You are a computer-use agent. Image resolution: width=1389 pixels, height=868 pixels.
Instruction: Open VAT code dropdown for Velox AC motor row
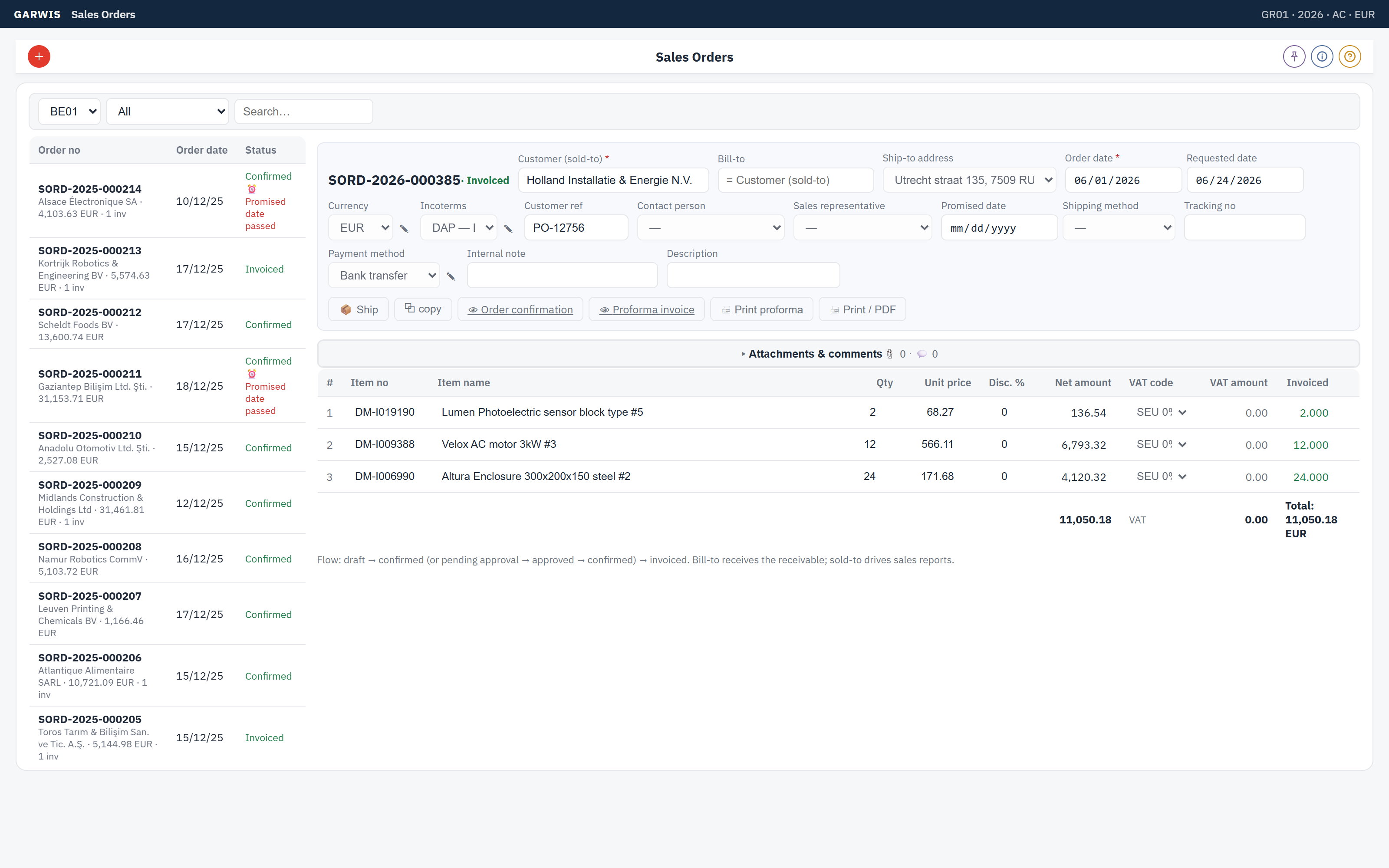click(1161, 444)
